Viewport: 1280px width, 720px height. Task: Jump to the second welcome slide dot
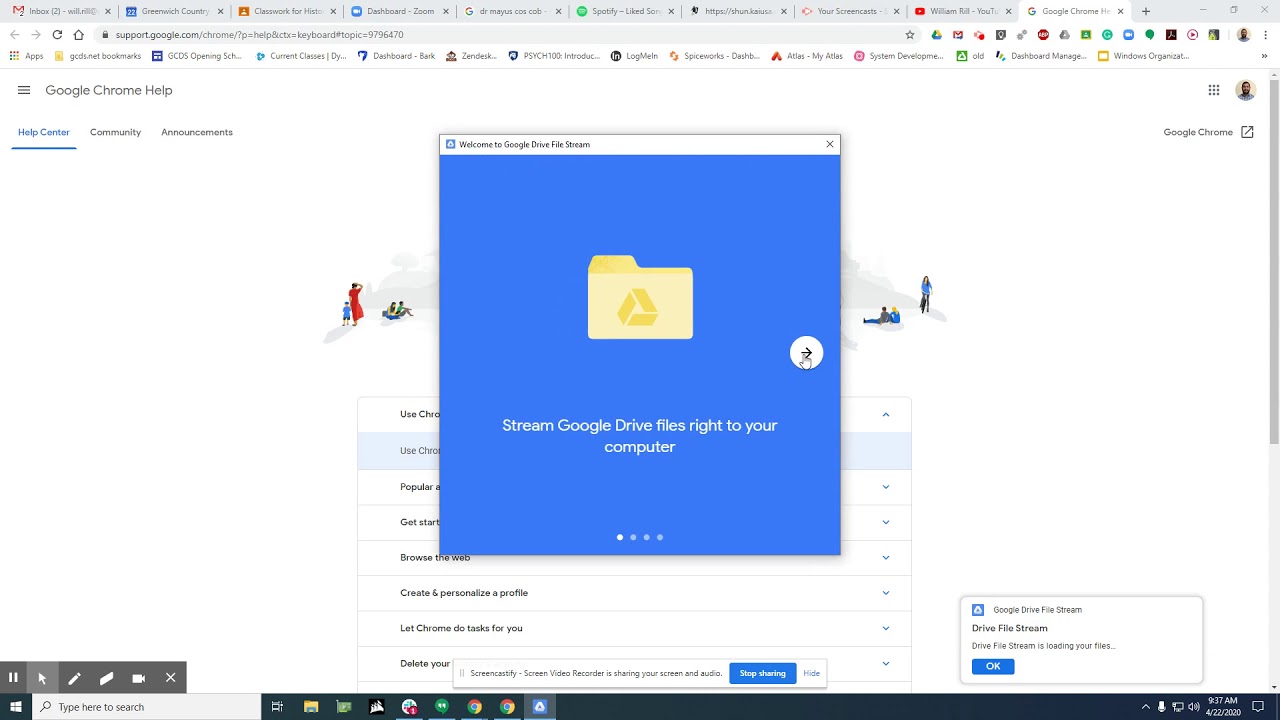coord(633,537)
